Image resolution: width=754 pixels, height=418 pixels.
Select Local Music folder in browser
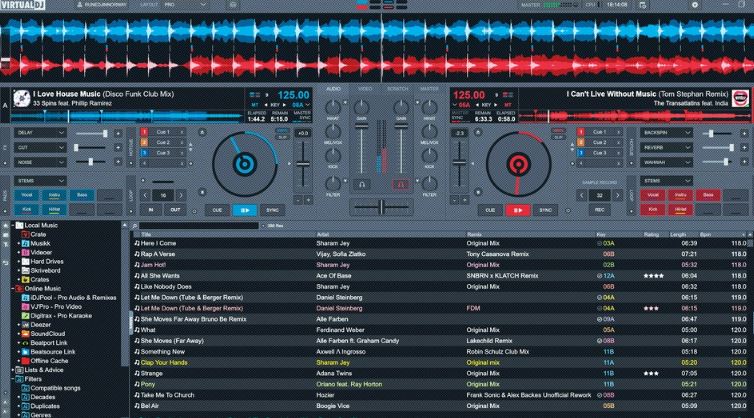tap(41, 225)
